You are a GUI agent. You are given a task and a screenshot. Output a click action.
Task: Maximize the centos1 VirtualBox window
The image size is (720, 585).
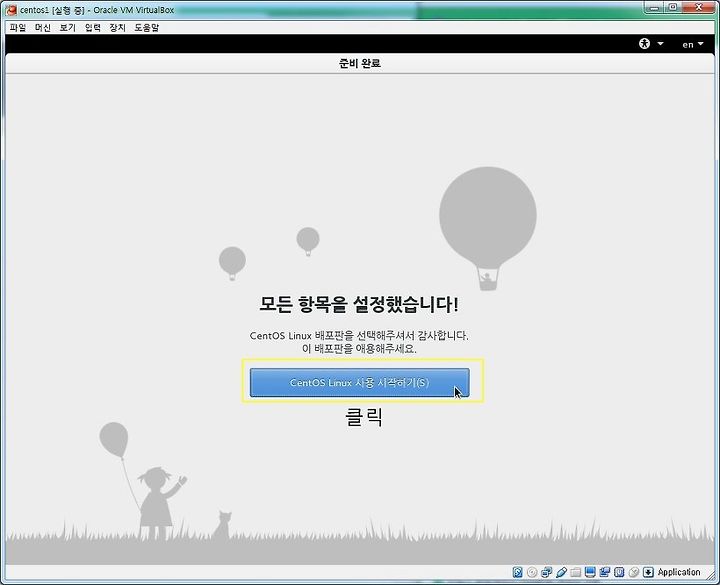pos(673,7)
